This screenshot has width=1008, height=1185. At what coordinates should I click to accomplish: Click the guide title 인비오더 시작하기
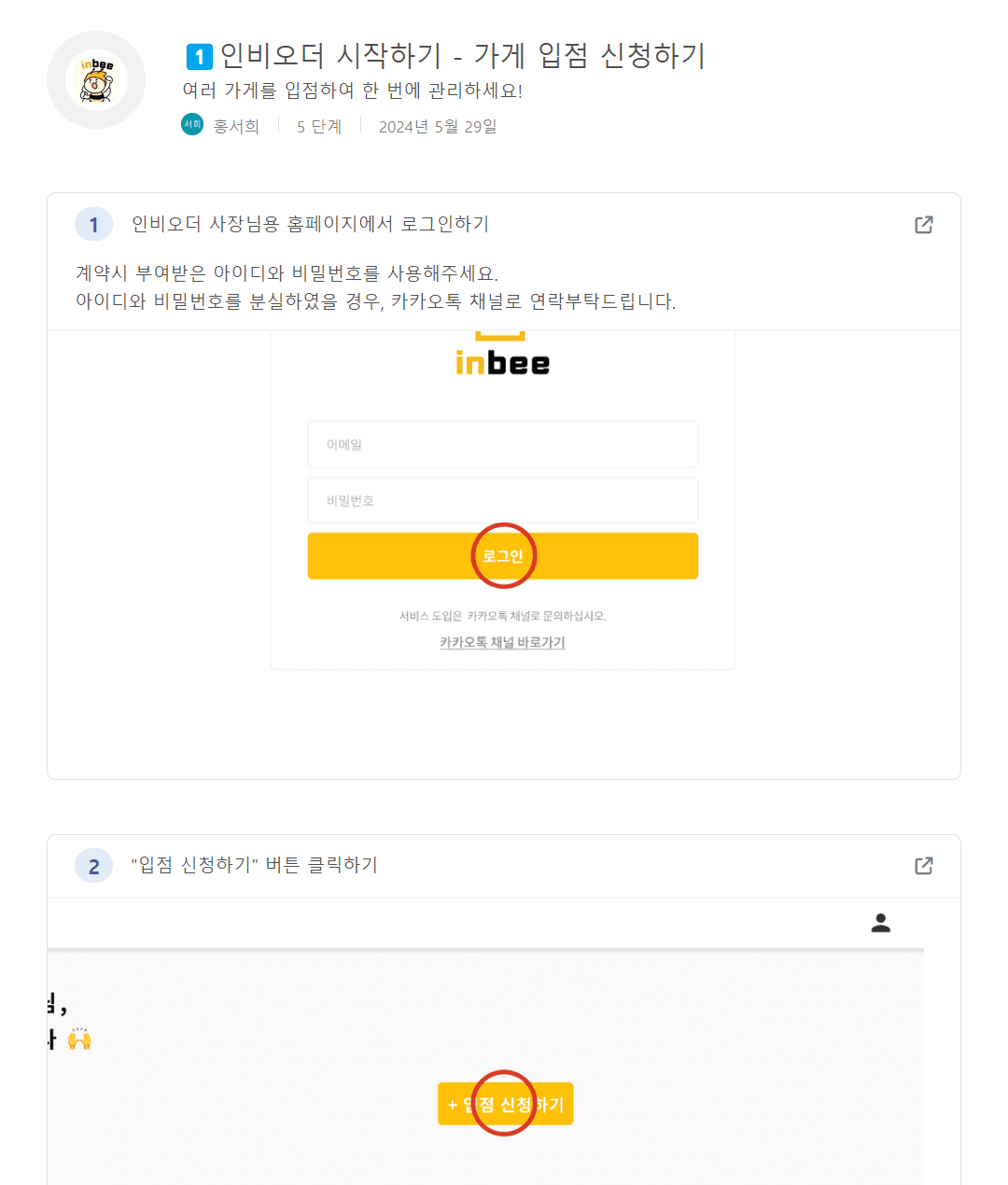[x=330, y=56]
